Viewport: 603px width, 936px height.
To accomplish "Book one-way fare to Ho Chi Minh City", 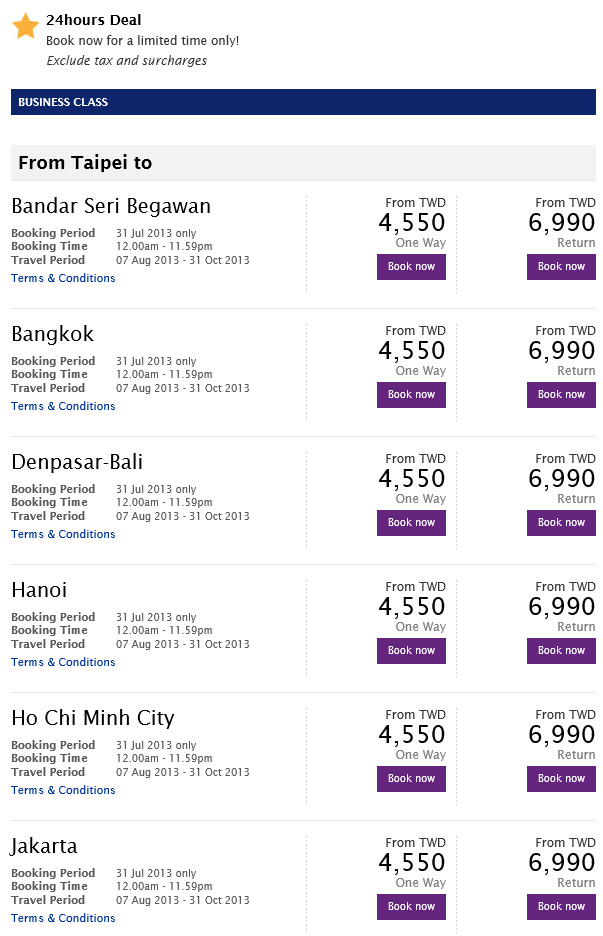I will click(x=411, y=778).
